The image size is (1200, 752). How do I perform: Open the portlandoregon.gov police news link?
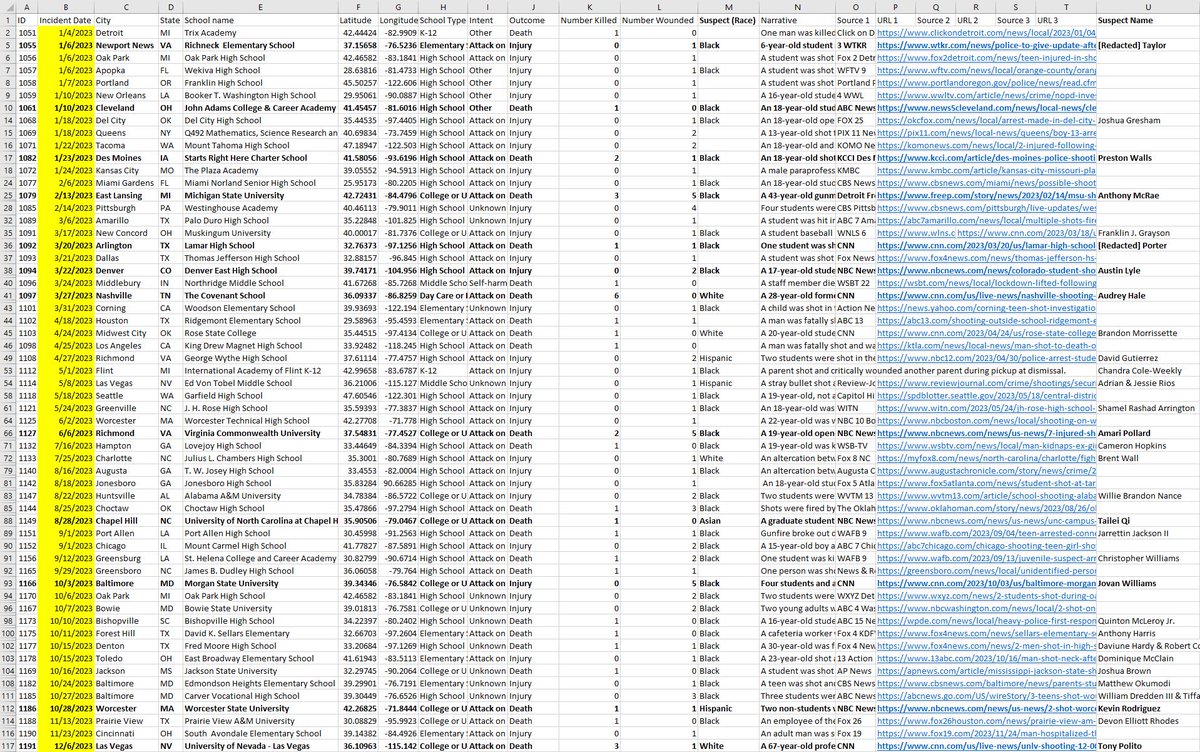[x=985, y=83]
